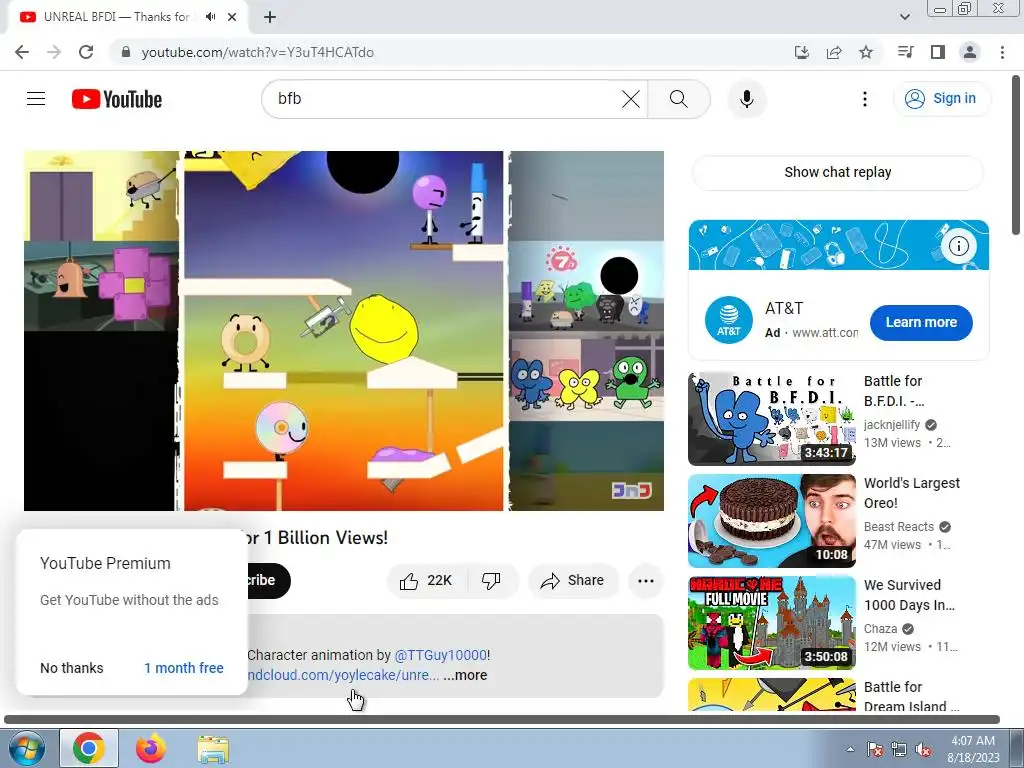Image resolution: width=1024 pixels, height=768 pixels.
Task: Expand description with ...more
Action: pos(465,675)
